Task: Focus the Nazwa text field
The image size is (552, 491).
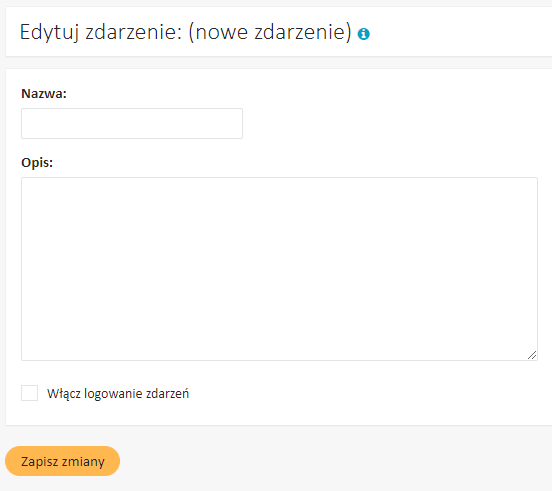Action: [132, 124]
